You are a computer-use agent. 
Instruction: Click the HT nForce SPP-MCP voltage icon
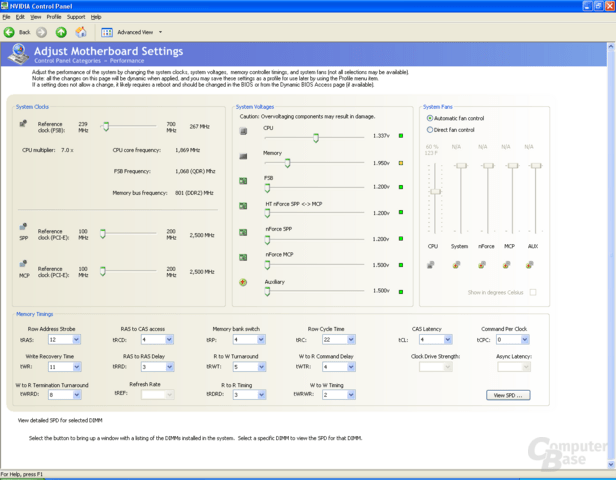(x=244, y=206)
